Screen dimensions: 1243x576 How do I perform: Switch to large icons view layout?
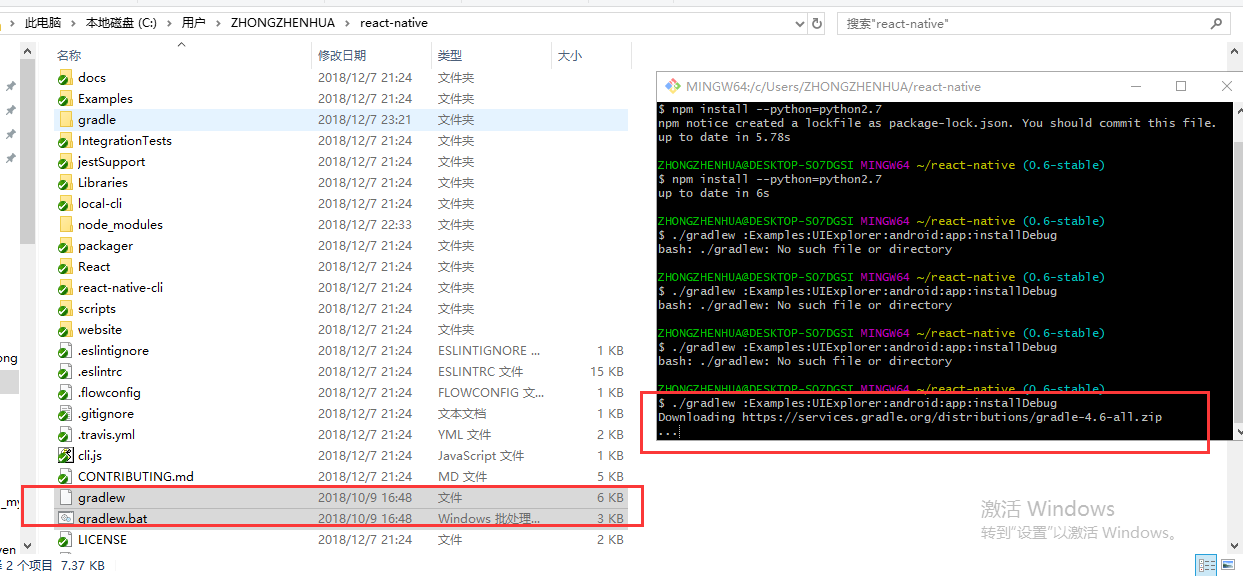(x=1229, y=566)
